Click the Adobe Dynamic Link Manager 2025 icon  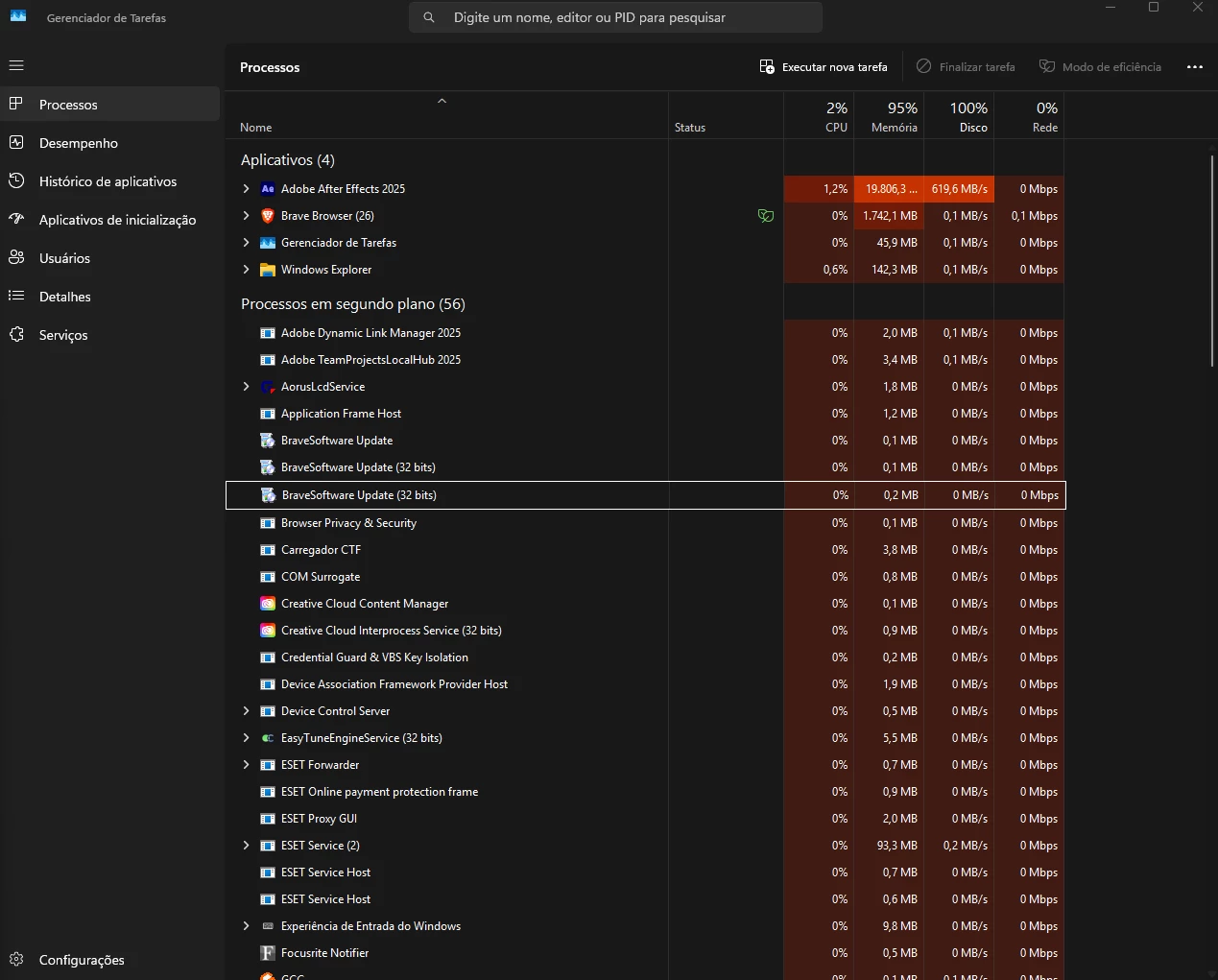click(x=268, y=333)
